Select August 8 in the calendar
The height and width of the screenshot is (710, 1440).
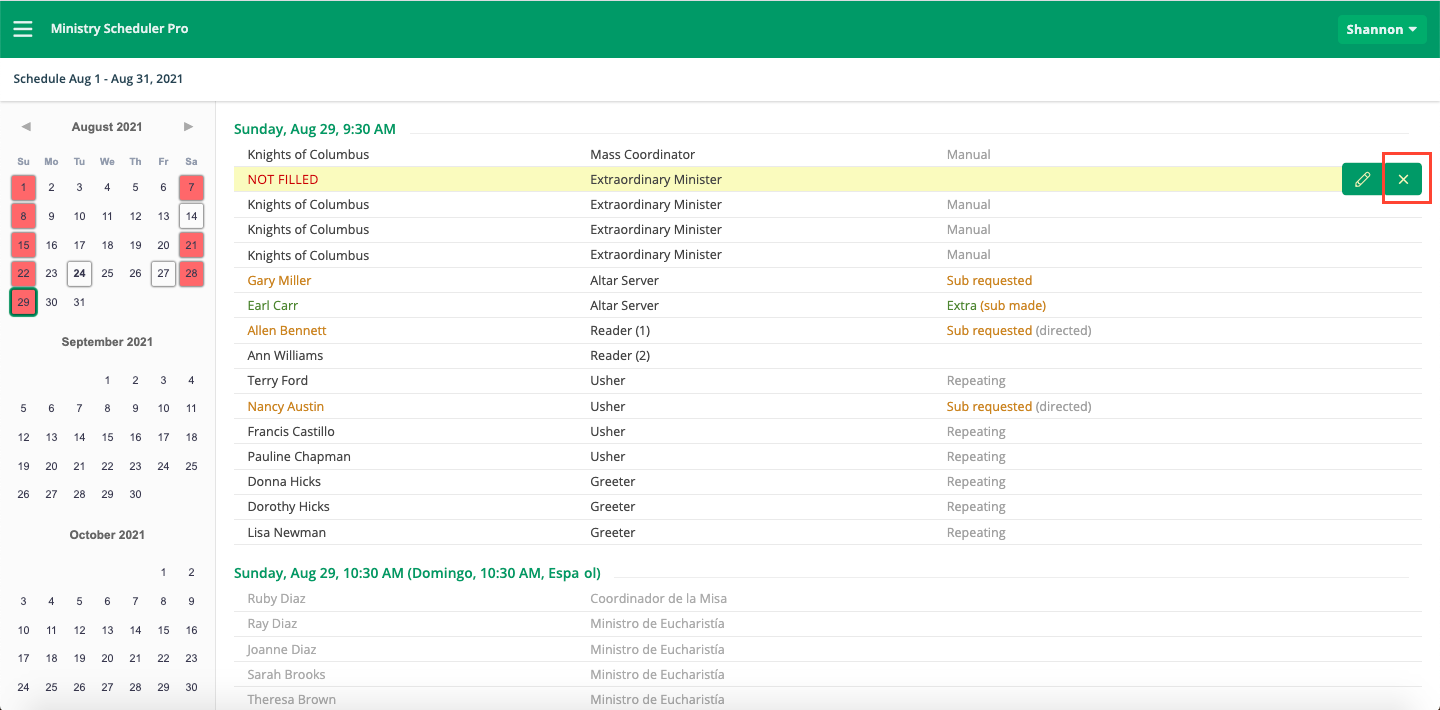23,216
